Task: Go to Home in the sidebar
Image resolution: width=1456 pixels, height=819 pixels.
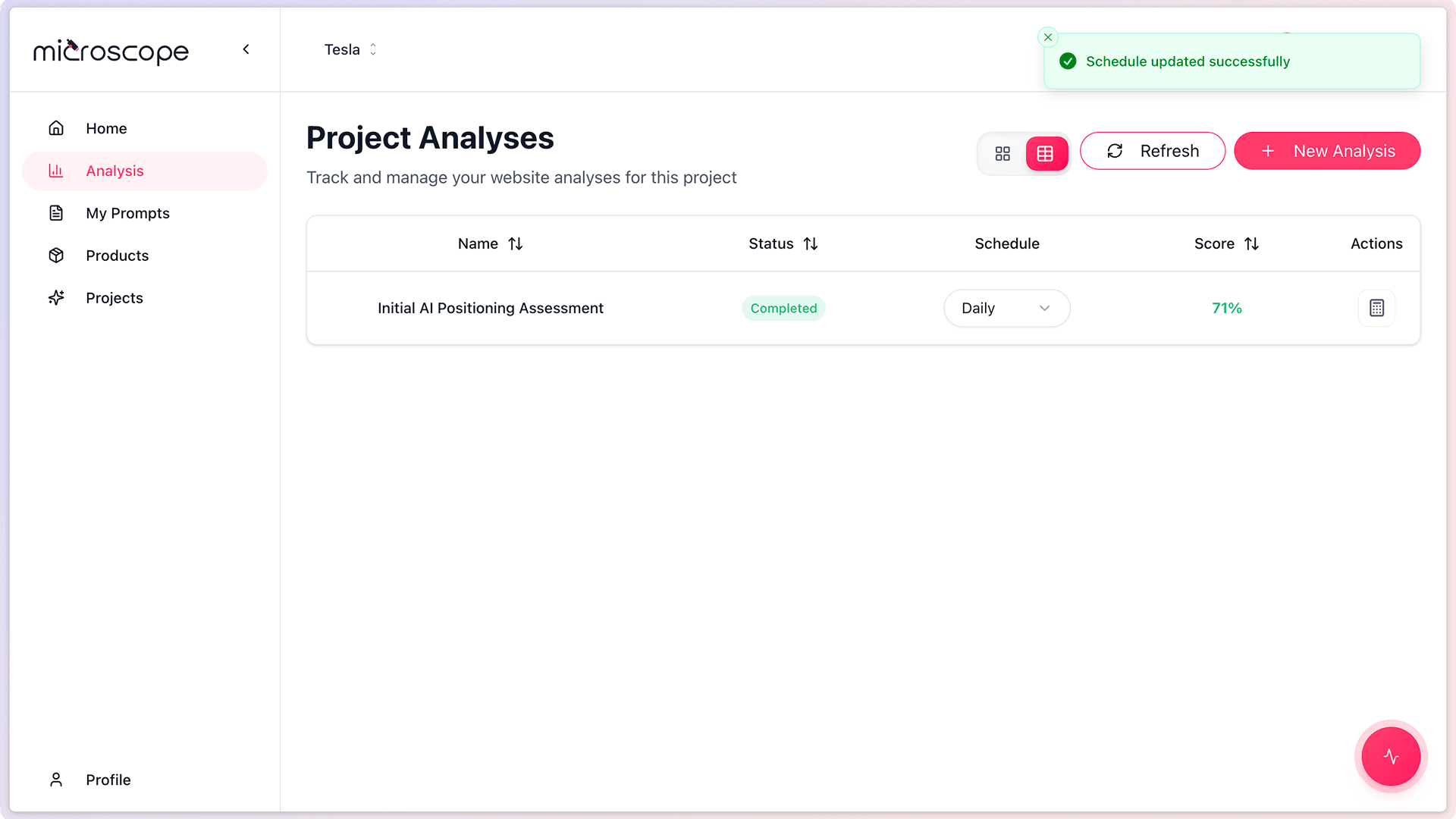Action: (106, 128)
